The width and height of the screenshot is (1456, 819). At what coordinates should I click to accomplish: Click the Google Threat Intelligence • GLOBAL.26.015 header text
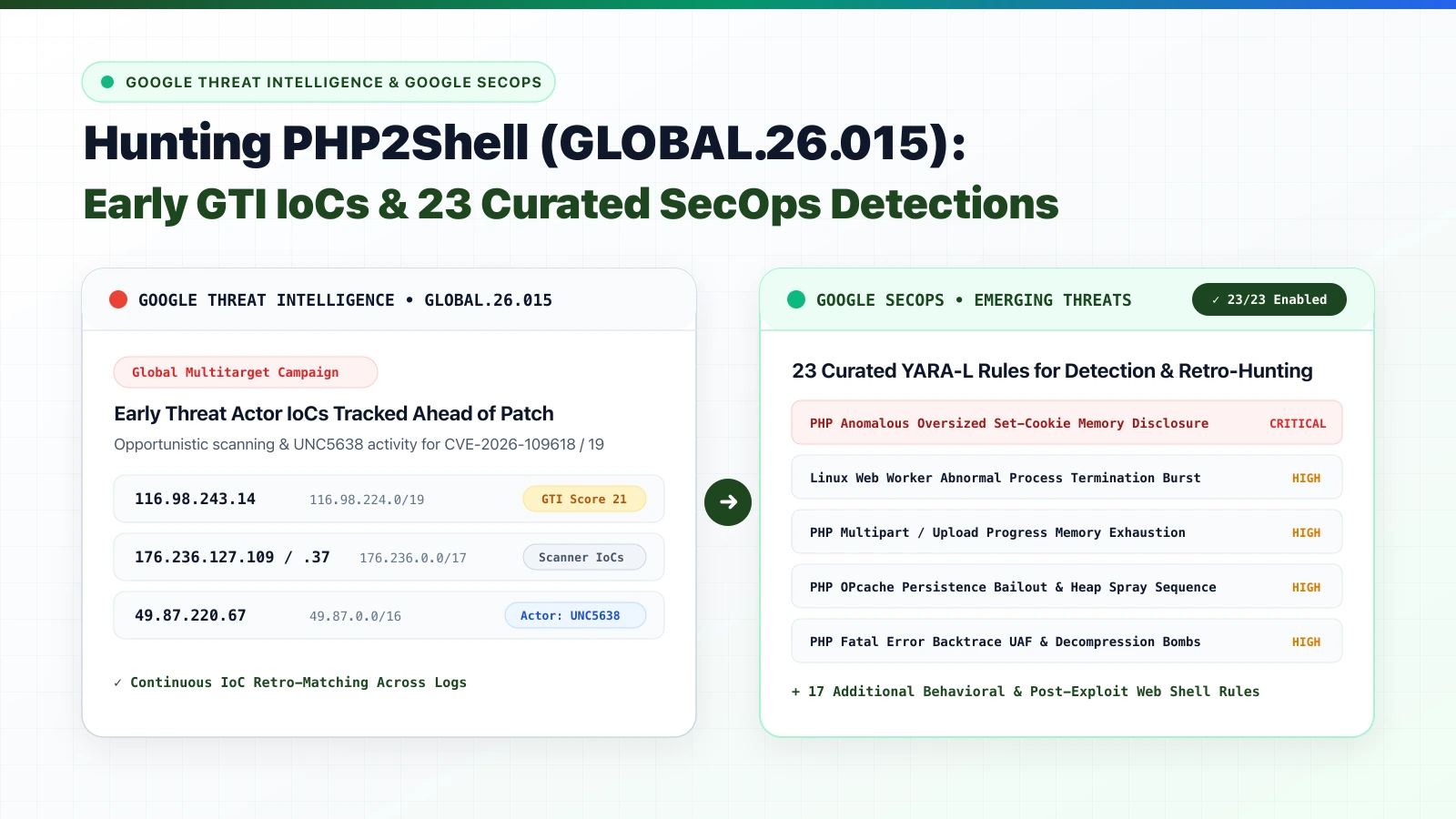(x=345, y=300)
